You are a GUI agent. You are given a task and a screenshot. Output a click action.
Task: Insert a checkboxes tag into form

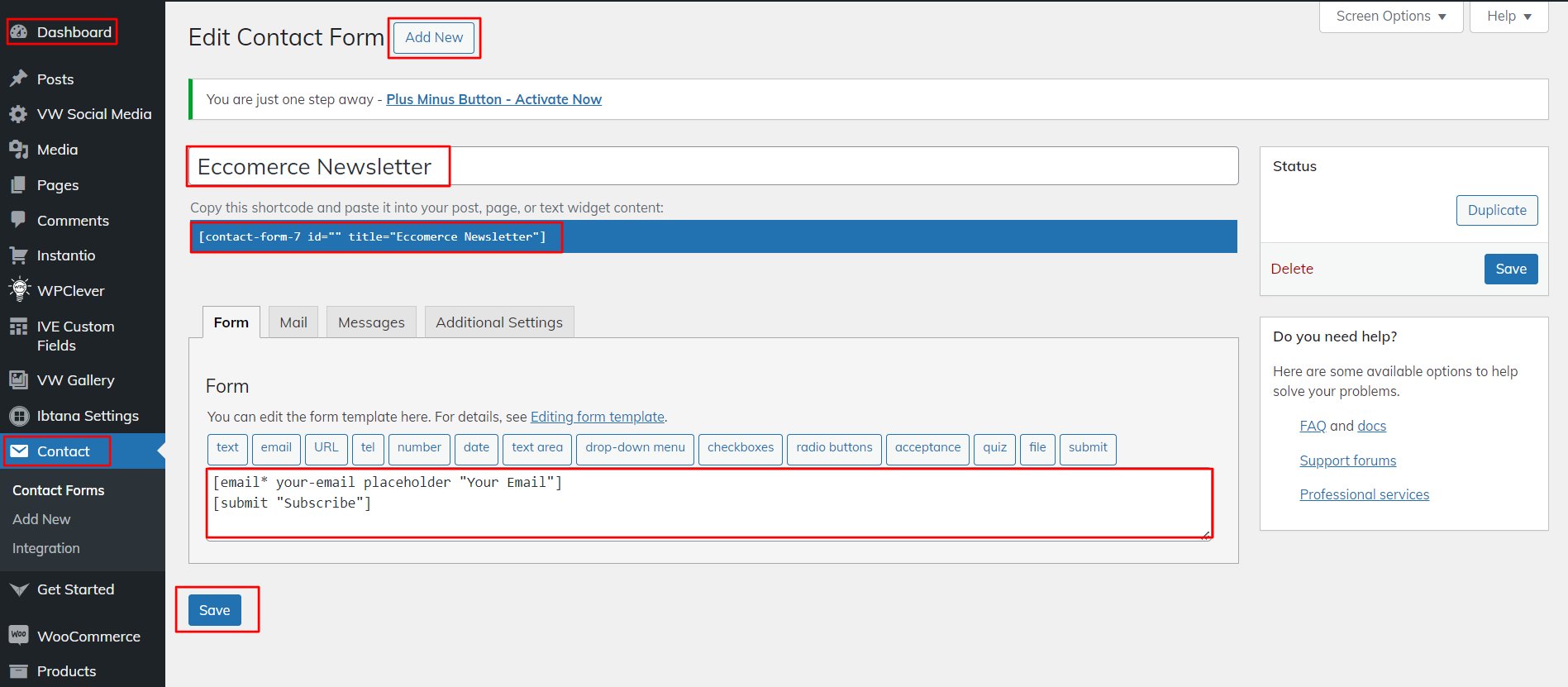pyautogui.click(x=740, y=448)
